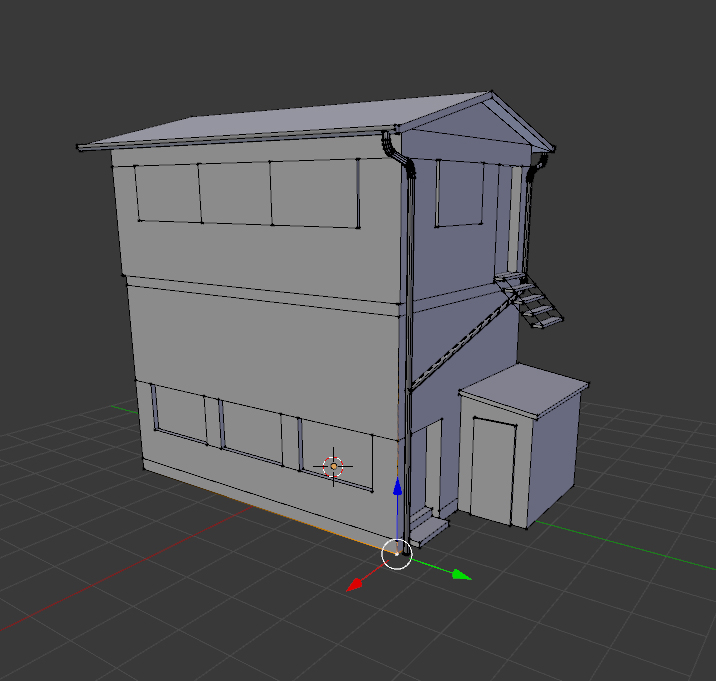Image resolution: width=716 pixels, height=681 pixels.
Task: Click the exterior staircase steps
Action: point(529,300)
